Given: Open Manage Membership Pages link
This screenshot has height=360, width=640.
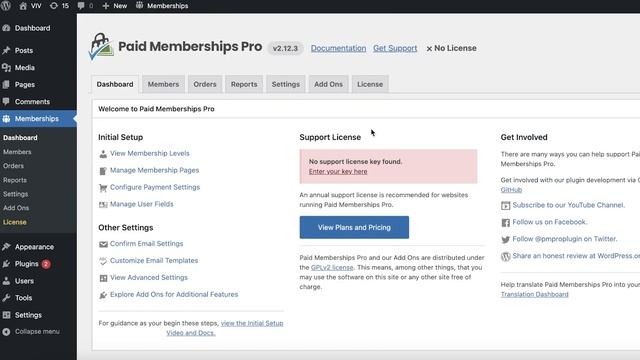Looking at the screenshot, I should point(155,170).
